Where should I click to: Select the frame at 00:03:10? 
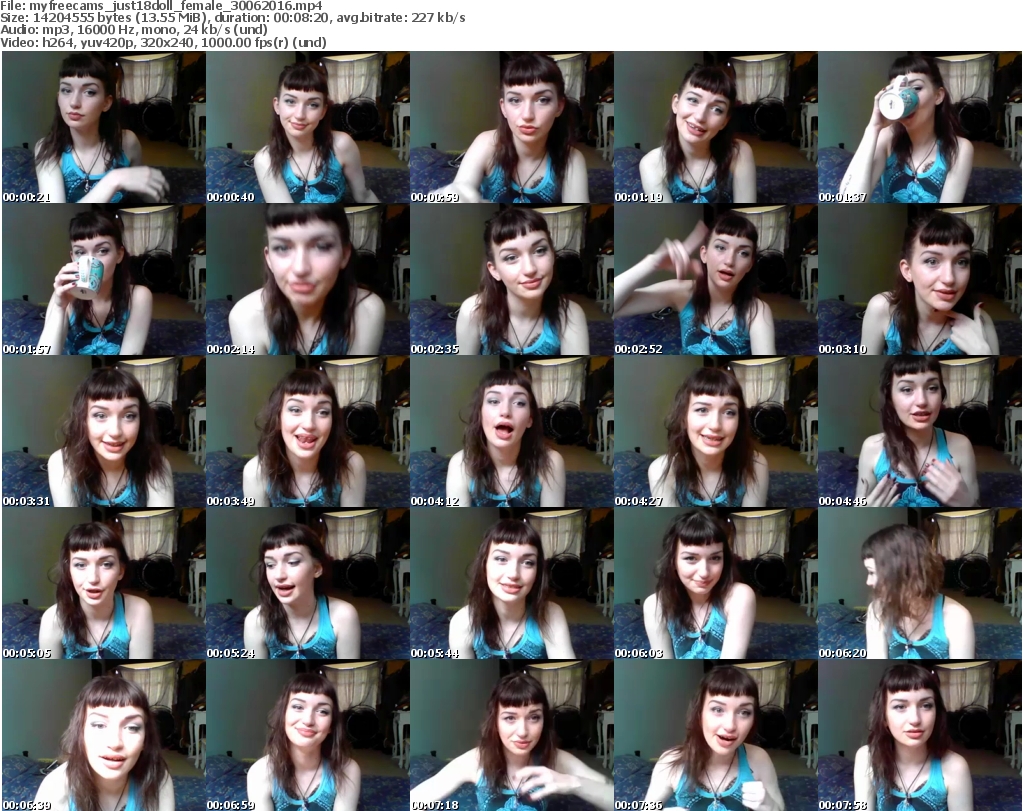coord(919,280)
